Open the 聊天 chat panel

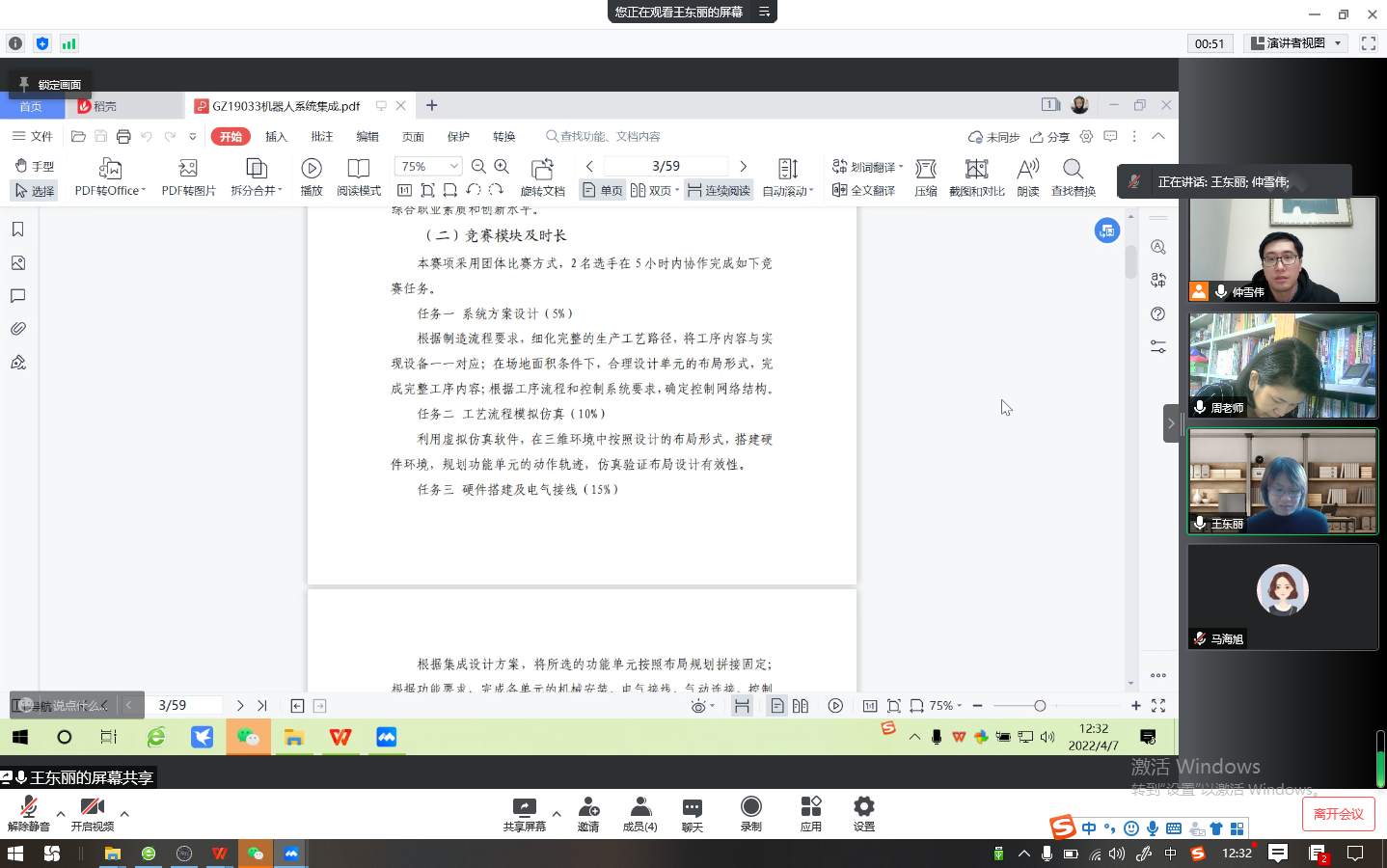pyautogui.click(x=693, y=814)
